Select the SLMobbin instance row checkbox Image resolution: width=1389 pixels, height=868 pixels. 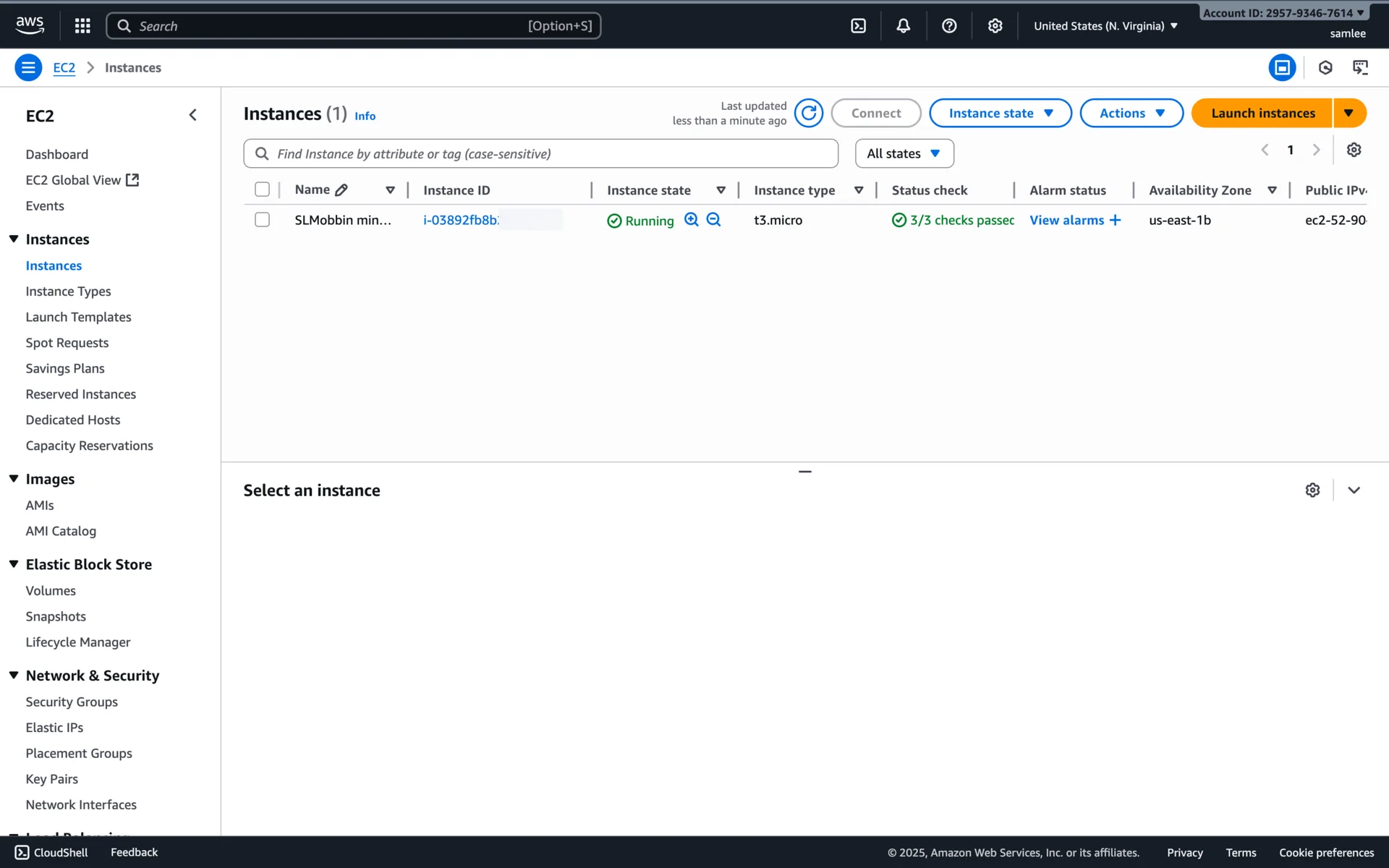tap(262, 220)
